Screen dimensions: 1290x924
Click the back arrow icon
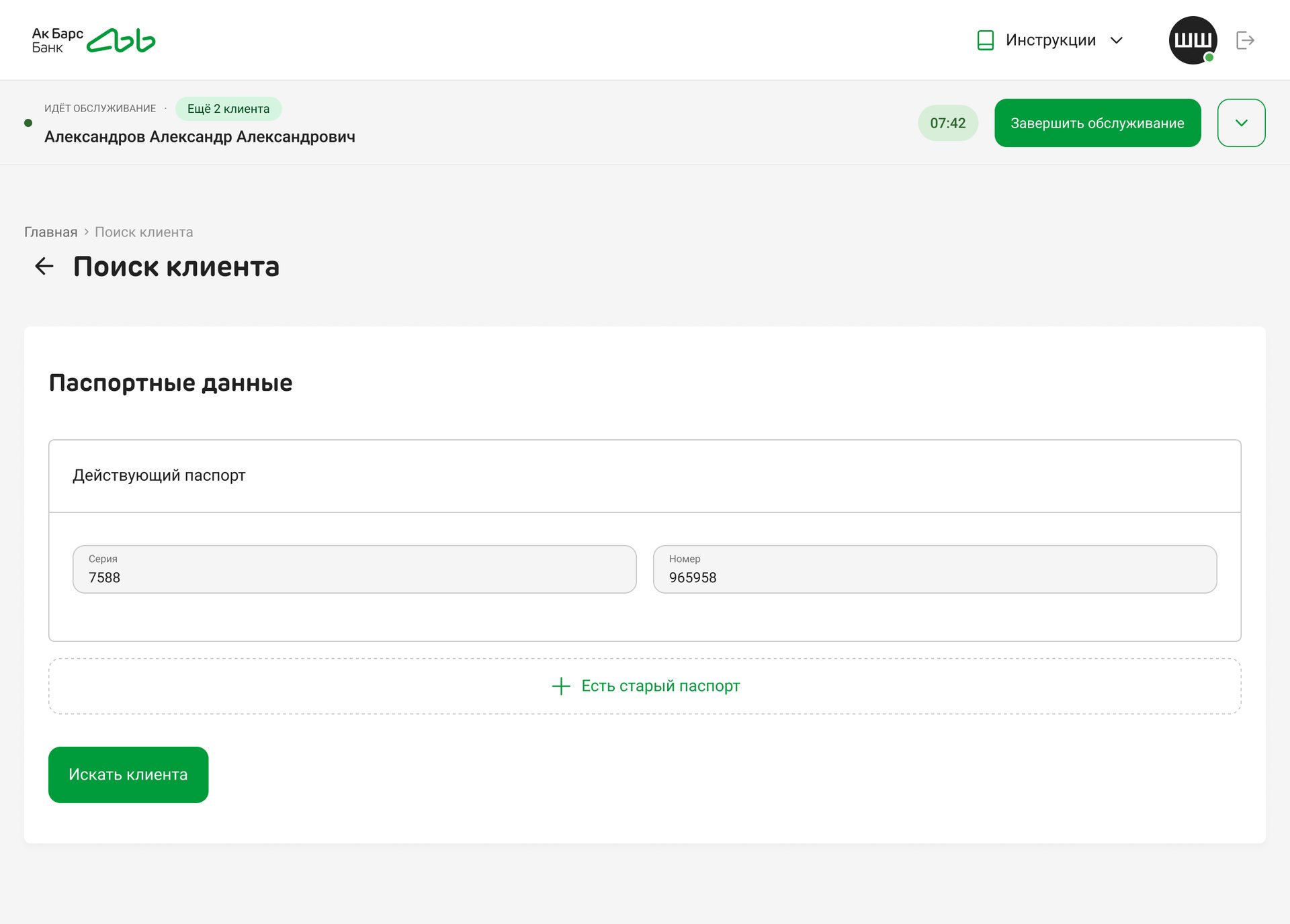[x=44, y=266]
